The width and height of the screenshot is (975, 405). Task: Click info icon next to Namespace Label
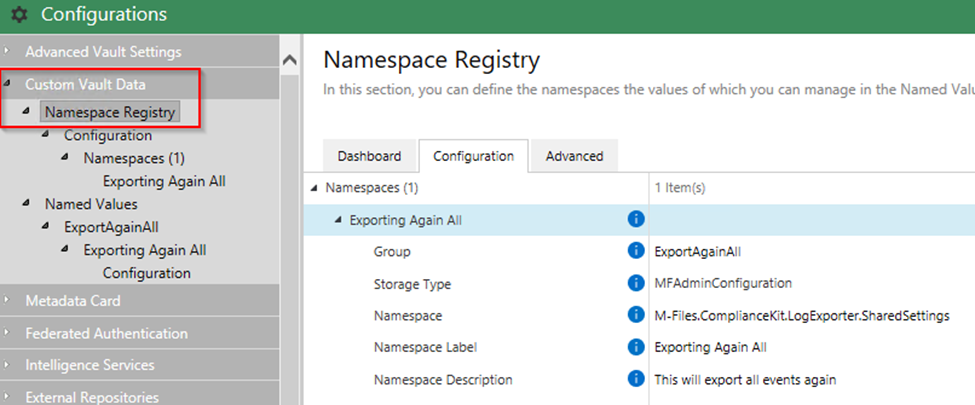tap(635, 347)
